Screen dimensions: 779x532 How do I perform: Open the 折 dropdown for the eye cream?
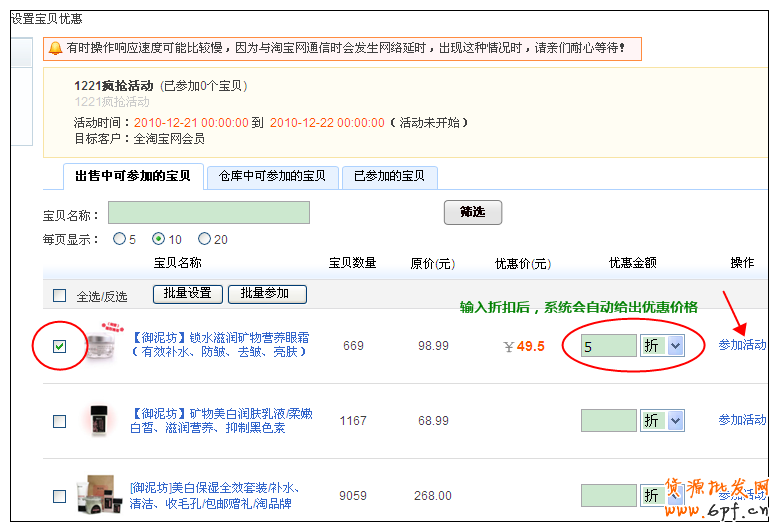[x=663, y=345]
